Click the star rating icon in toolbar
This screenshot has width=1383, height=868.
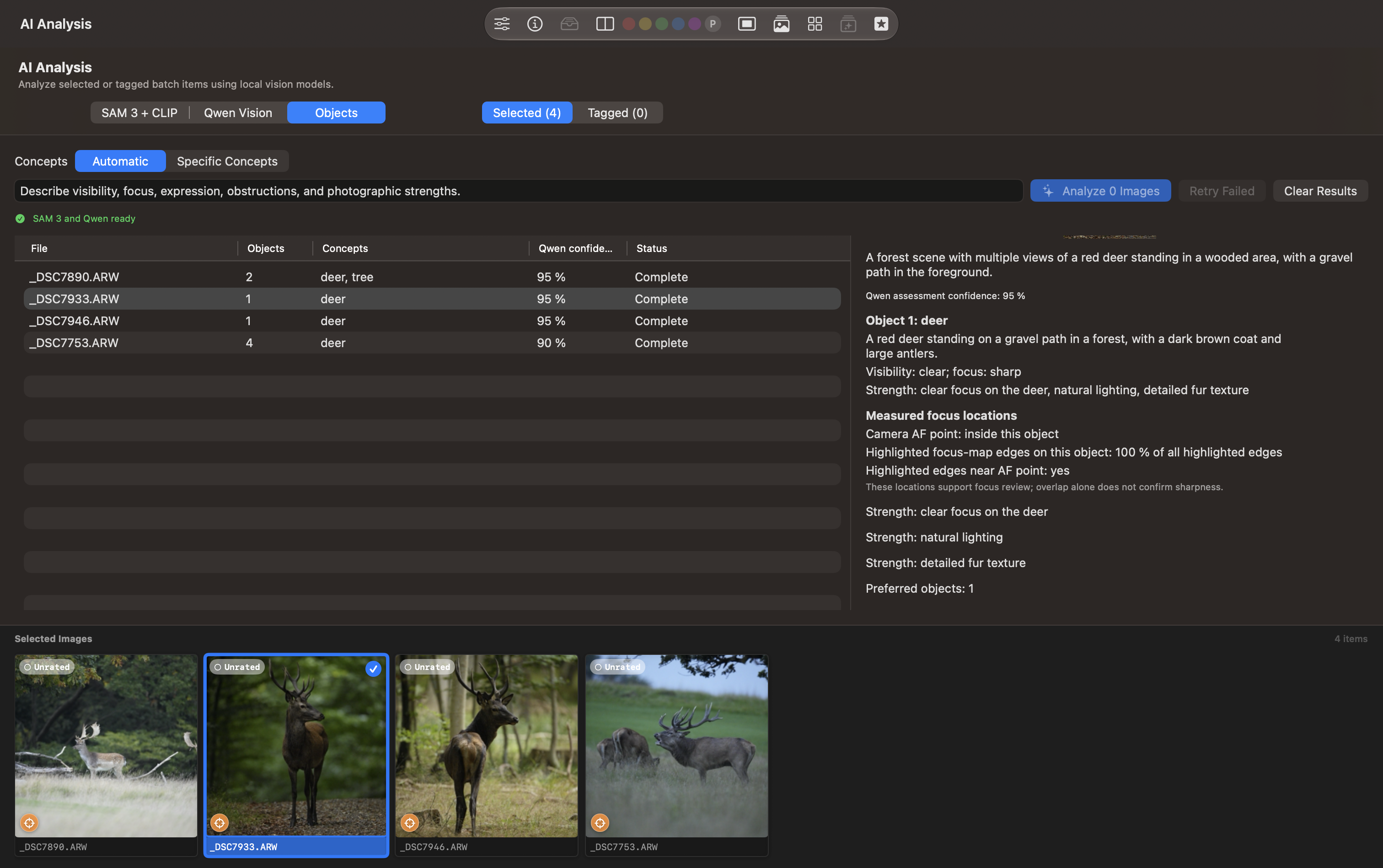click(x=881, y=23)
